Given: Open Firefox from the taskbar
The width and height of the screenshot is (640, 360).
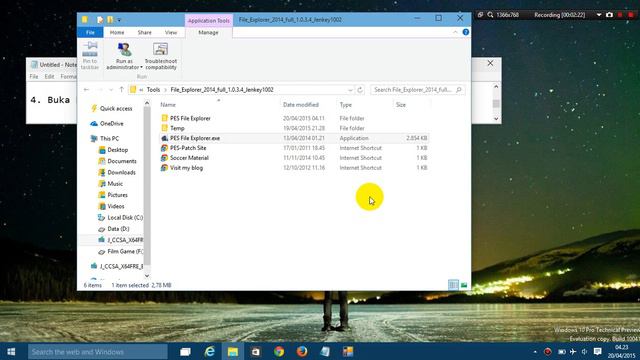Looking at the screenshot, I should click(x=302, y=351).
